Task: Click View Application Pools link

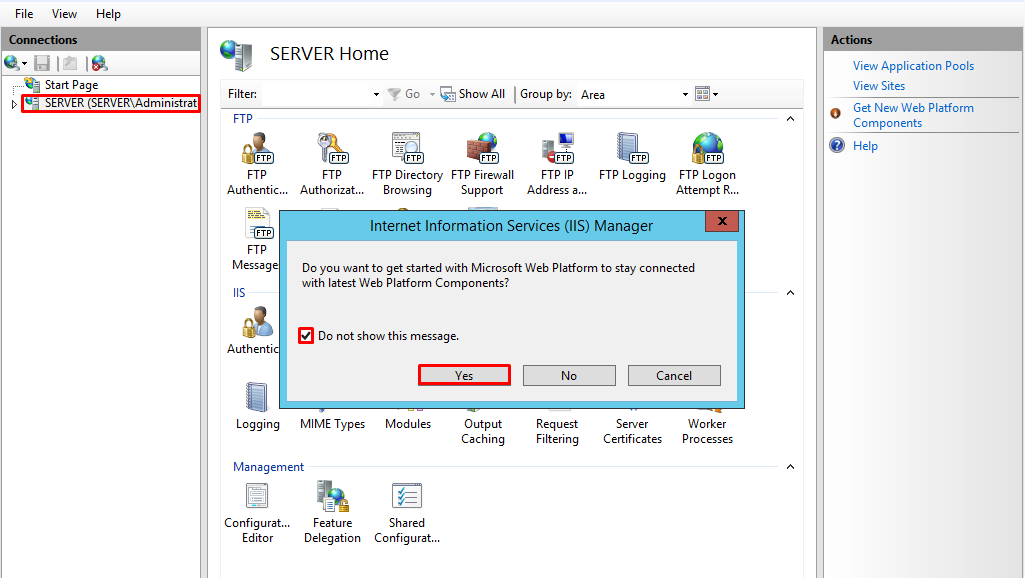Action: tap(913, 66)
